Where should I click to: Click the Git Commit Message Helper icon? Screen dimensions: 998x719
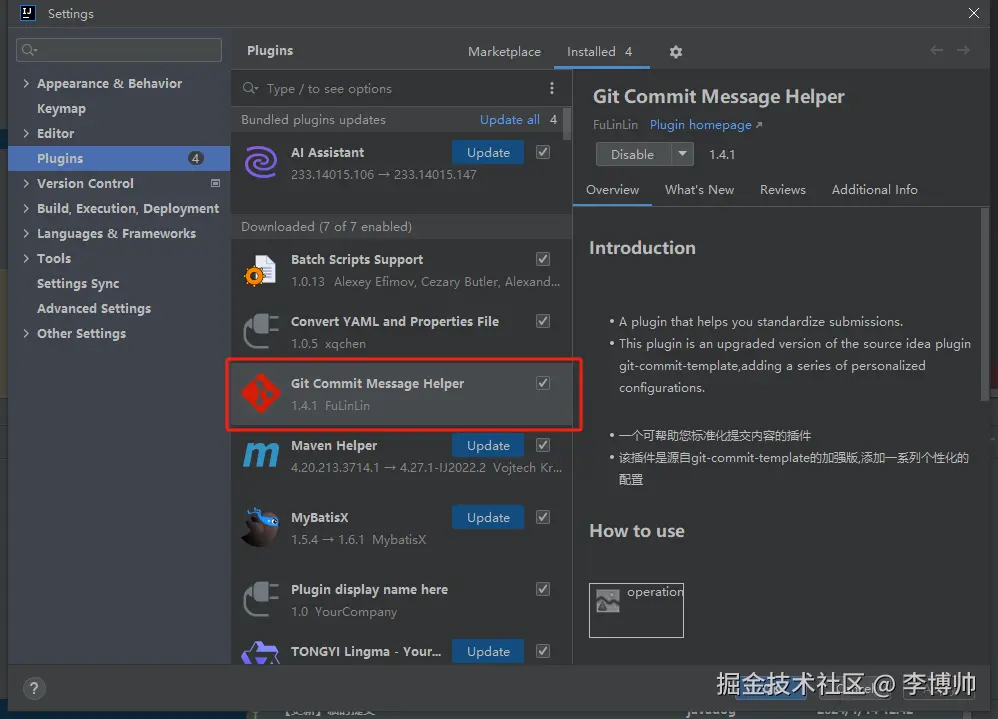tap(261, 393)
